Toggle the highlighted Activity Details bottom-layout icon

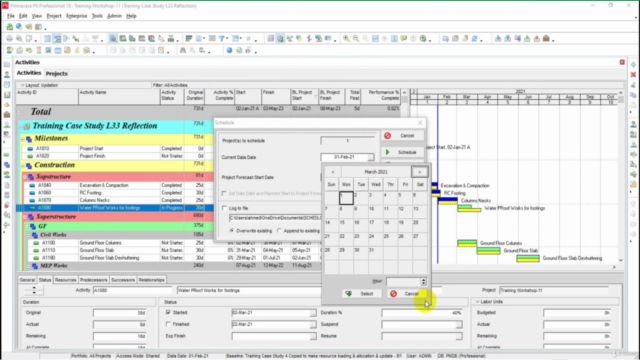113,38
